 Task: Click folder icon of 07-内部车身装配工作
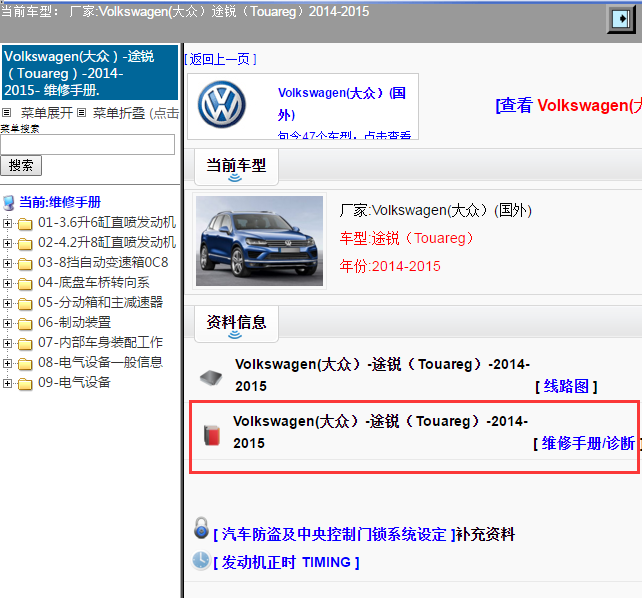(x=25, y=344)
